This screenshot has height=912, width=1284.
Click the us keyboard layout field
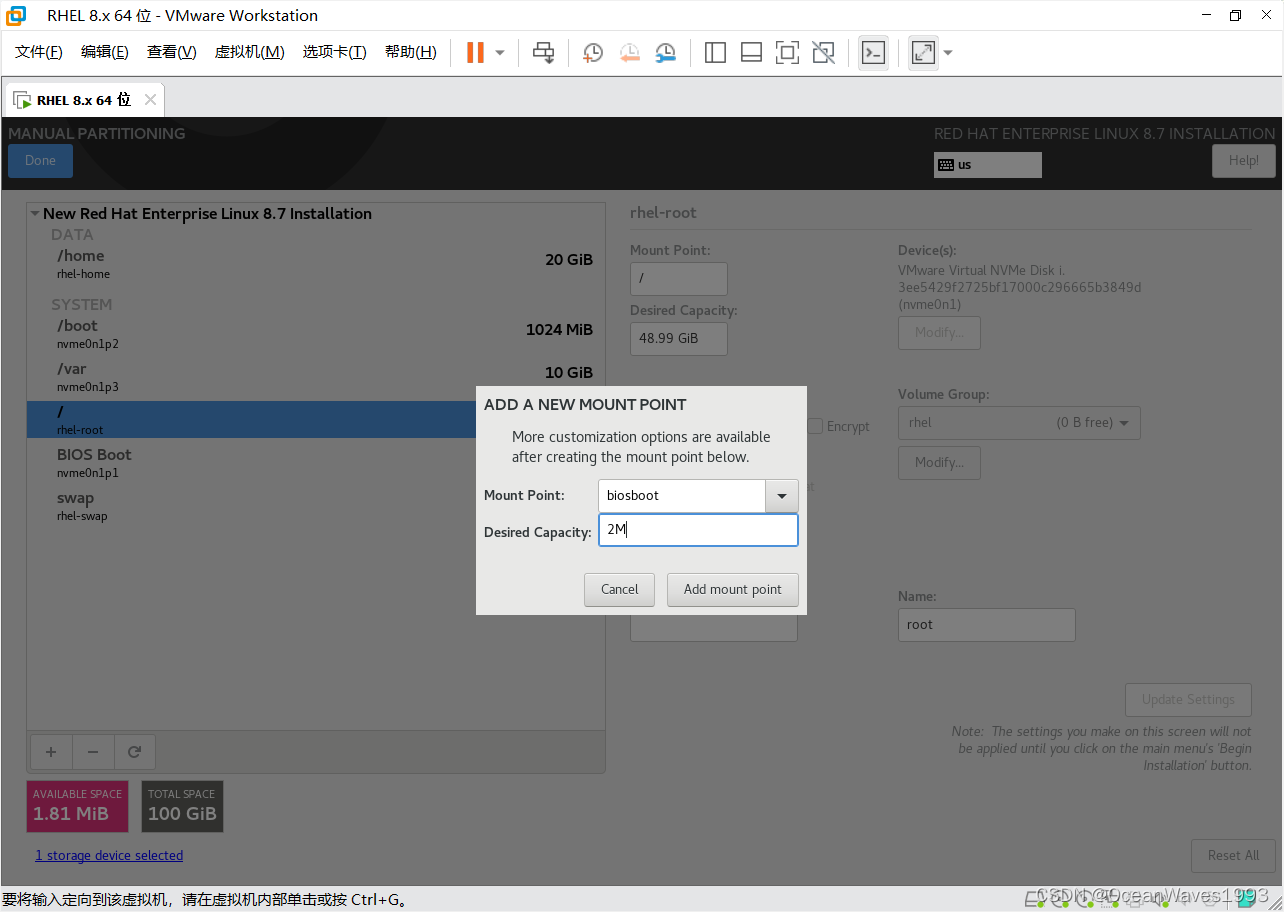pos(988,165)
